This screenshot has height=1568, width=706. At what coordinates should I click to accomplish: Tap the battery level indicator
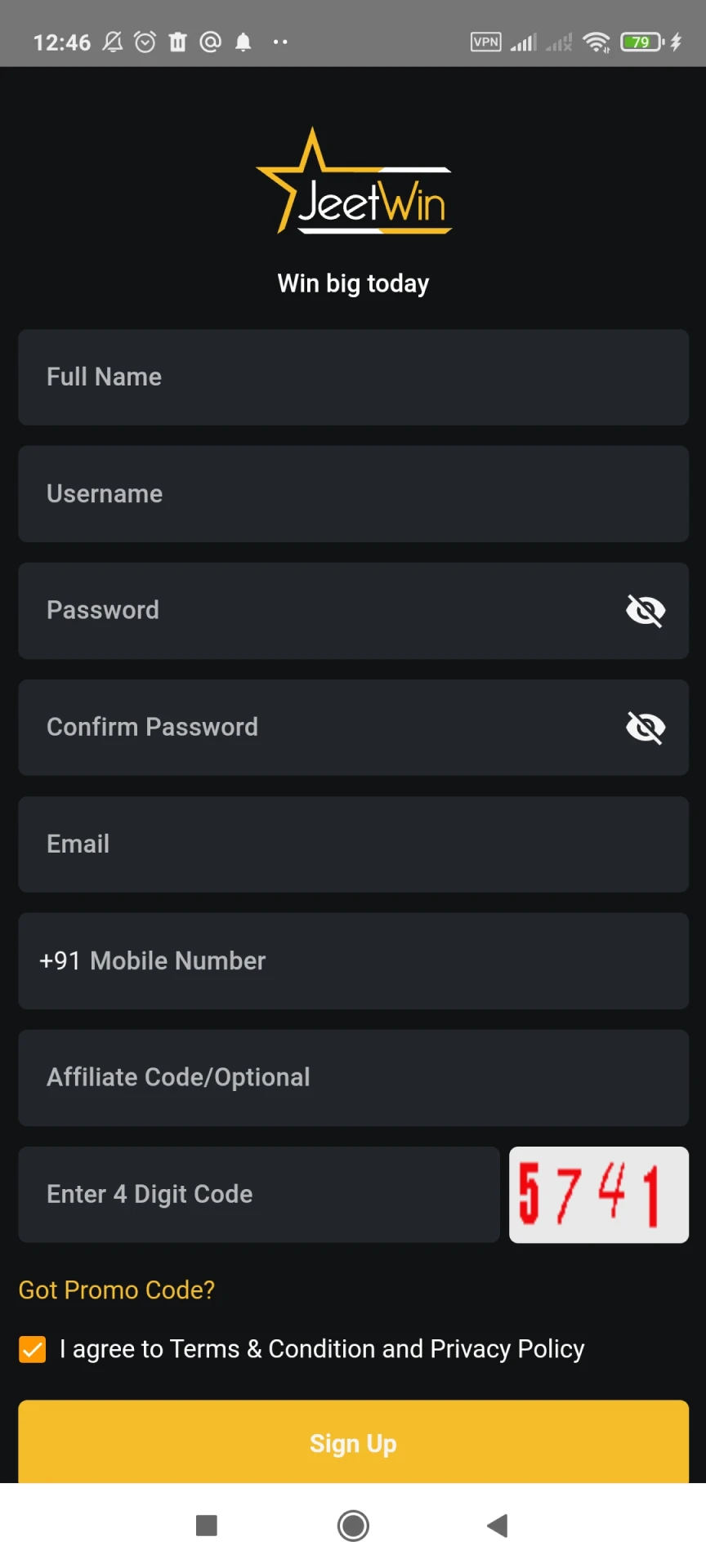point(641,42)
